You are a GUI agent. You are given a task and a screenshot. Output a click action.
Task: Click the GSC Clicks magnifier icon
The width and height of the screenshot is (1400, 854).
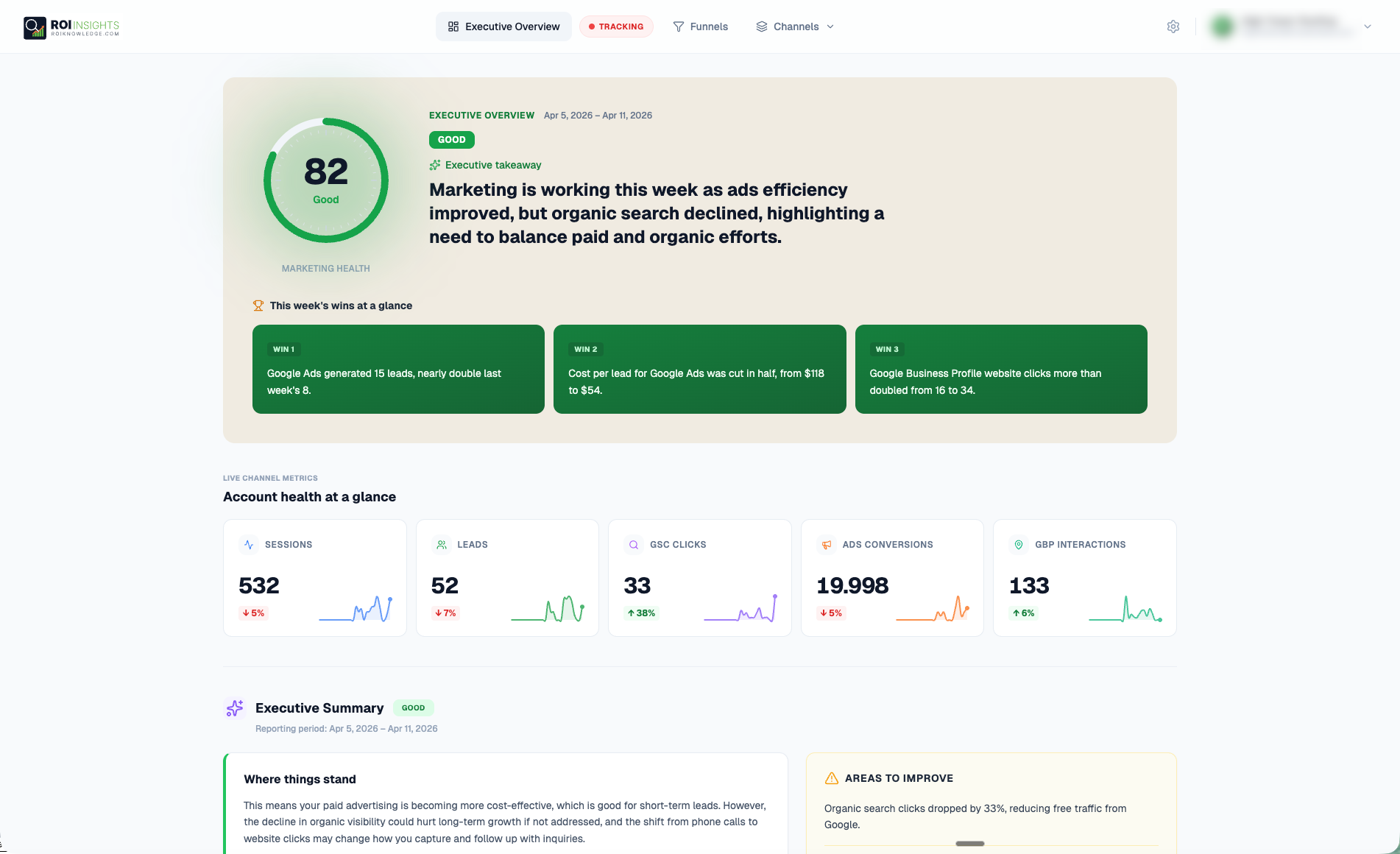633,545
